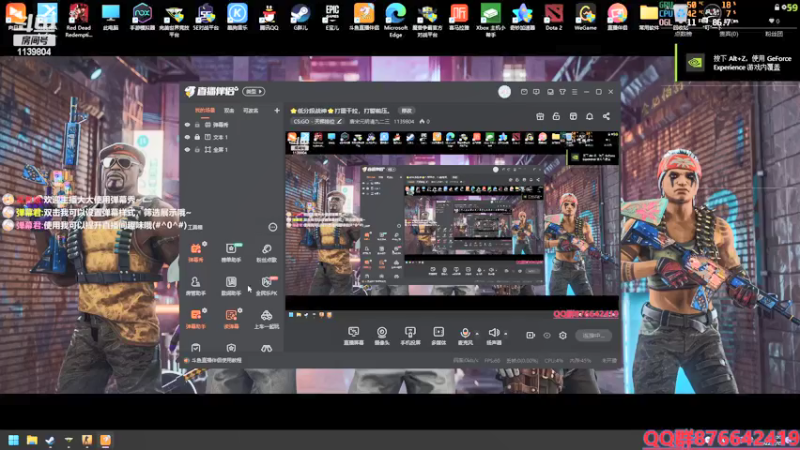
Task: Open the orange 变弹幕 tool
Action: point(231,319)
